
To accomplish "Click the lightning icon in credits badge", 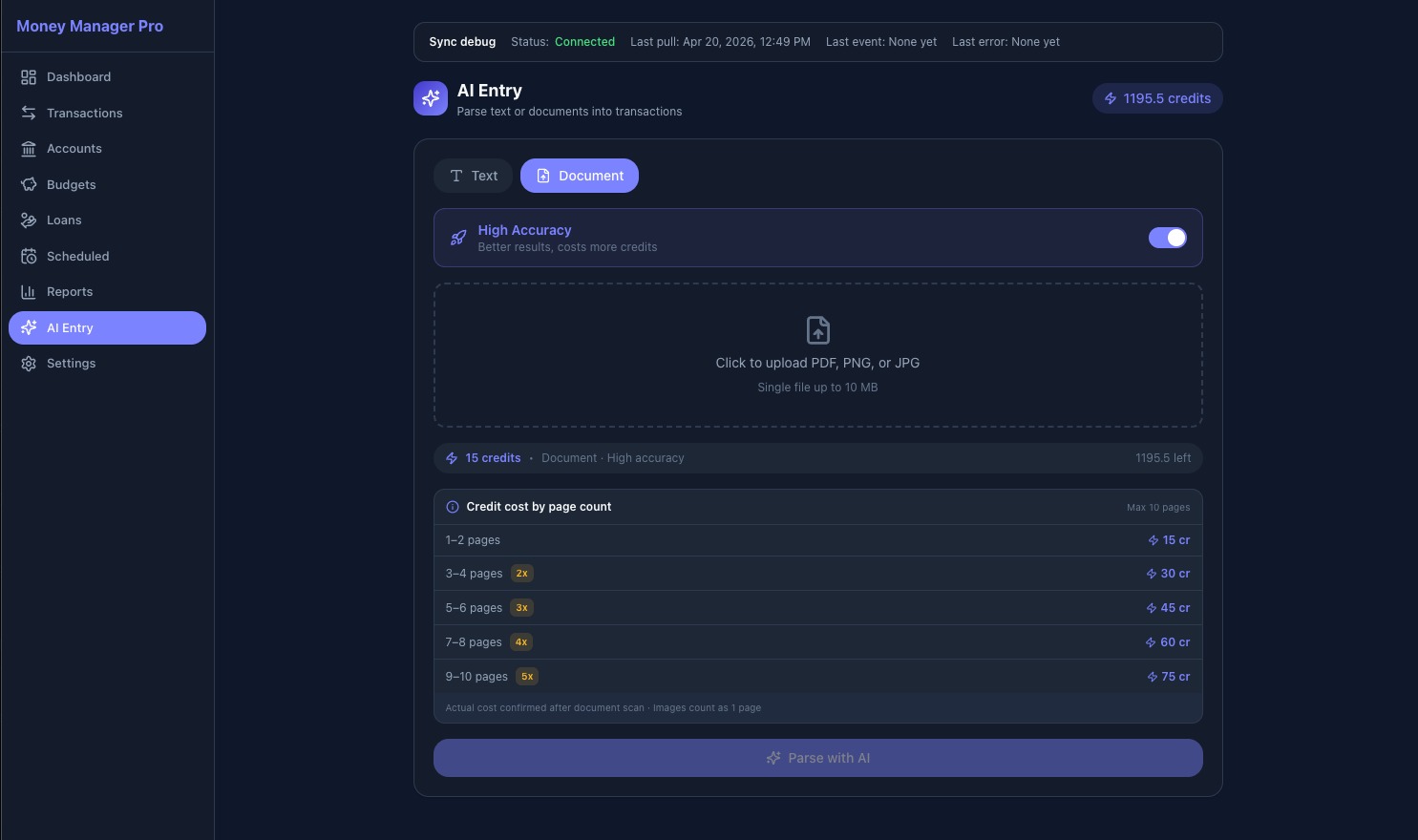I will (1111, 98).
